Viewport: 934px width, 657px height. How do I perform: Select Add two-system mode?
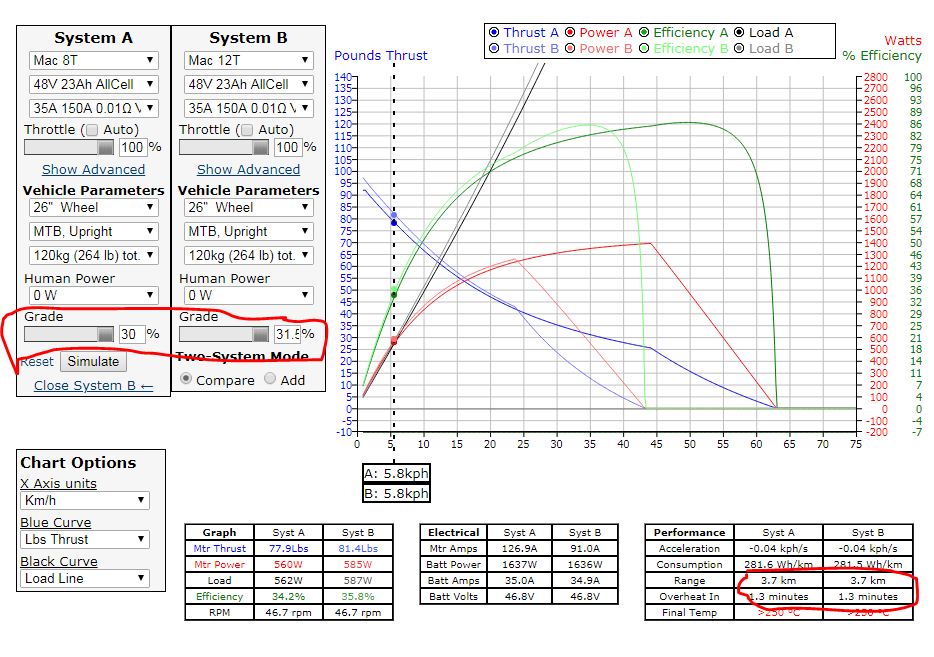tap(270, 379)
